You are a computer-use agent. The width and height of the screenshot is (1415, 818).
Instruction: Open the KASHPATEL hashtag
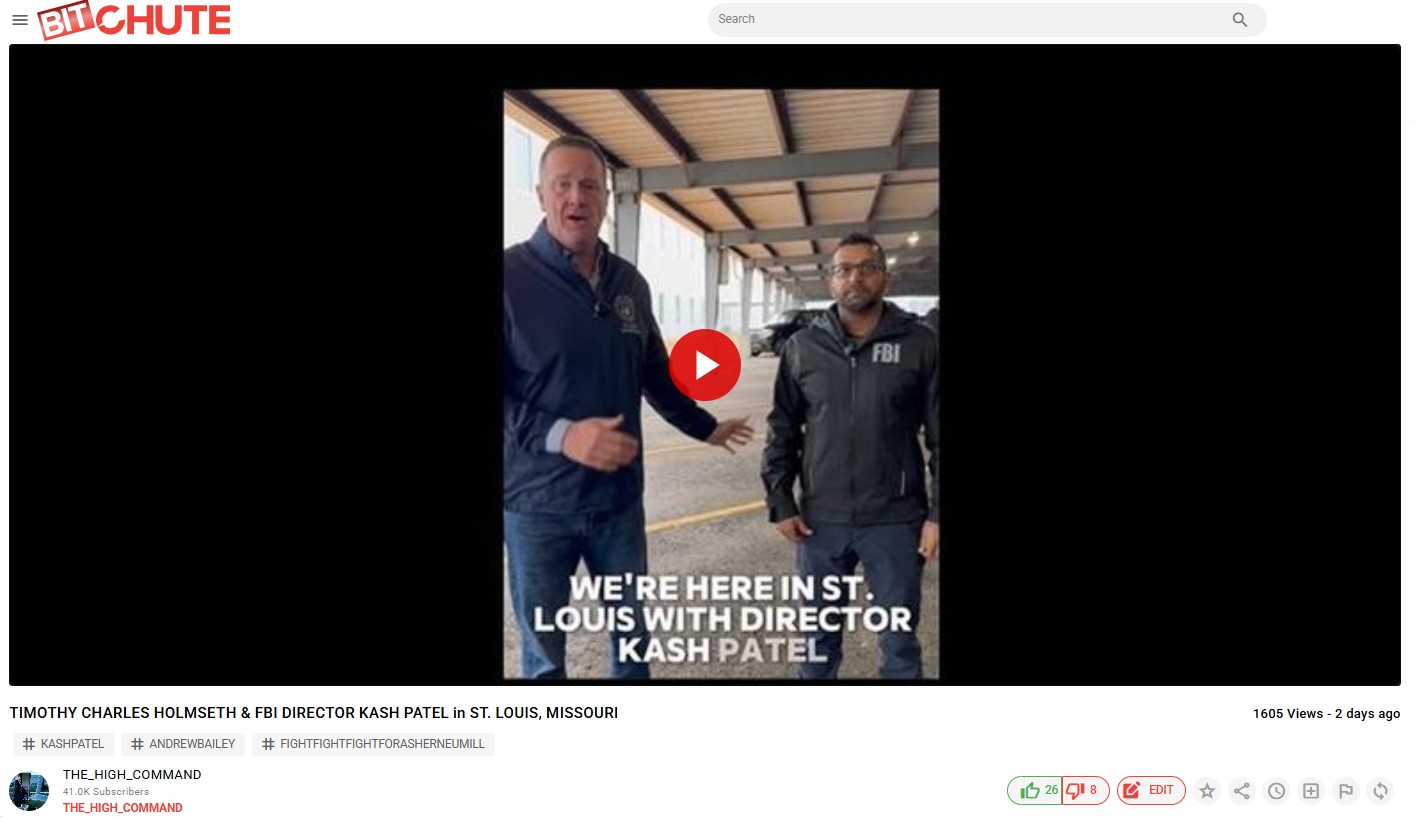tap(63, 744)
